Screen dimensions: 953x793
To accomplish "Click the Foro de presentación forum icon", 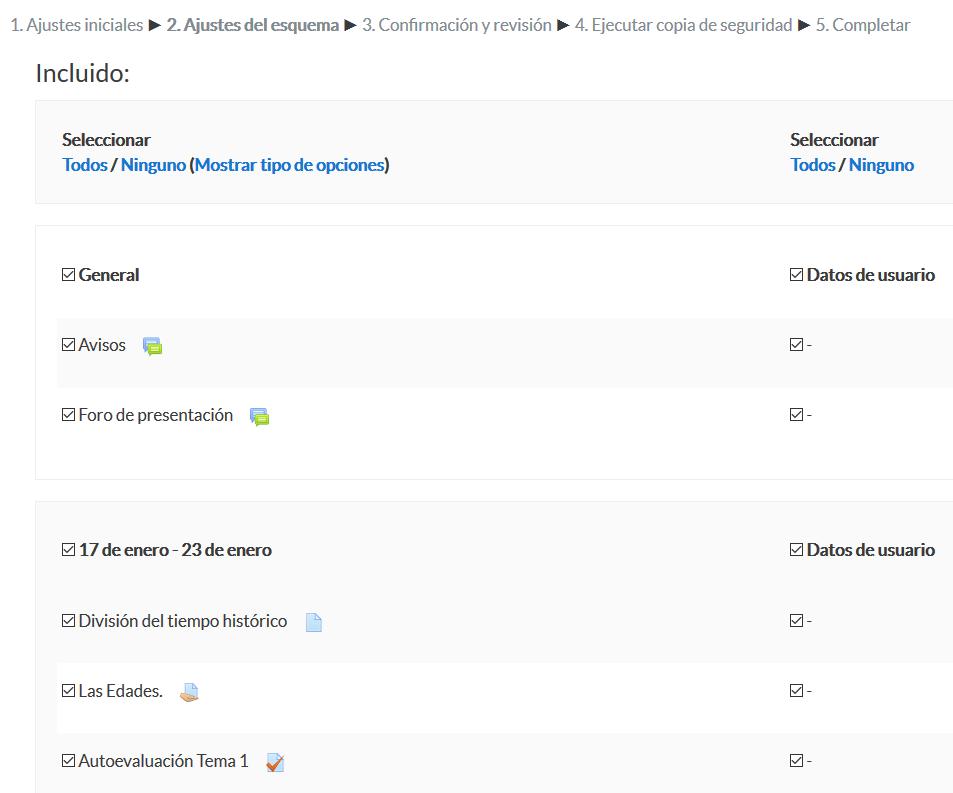I will click(x=260, y=416).
